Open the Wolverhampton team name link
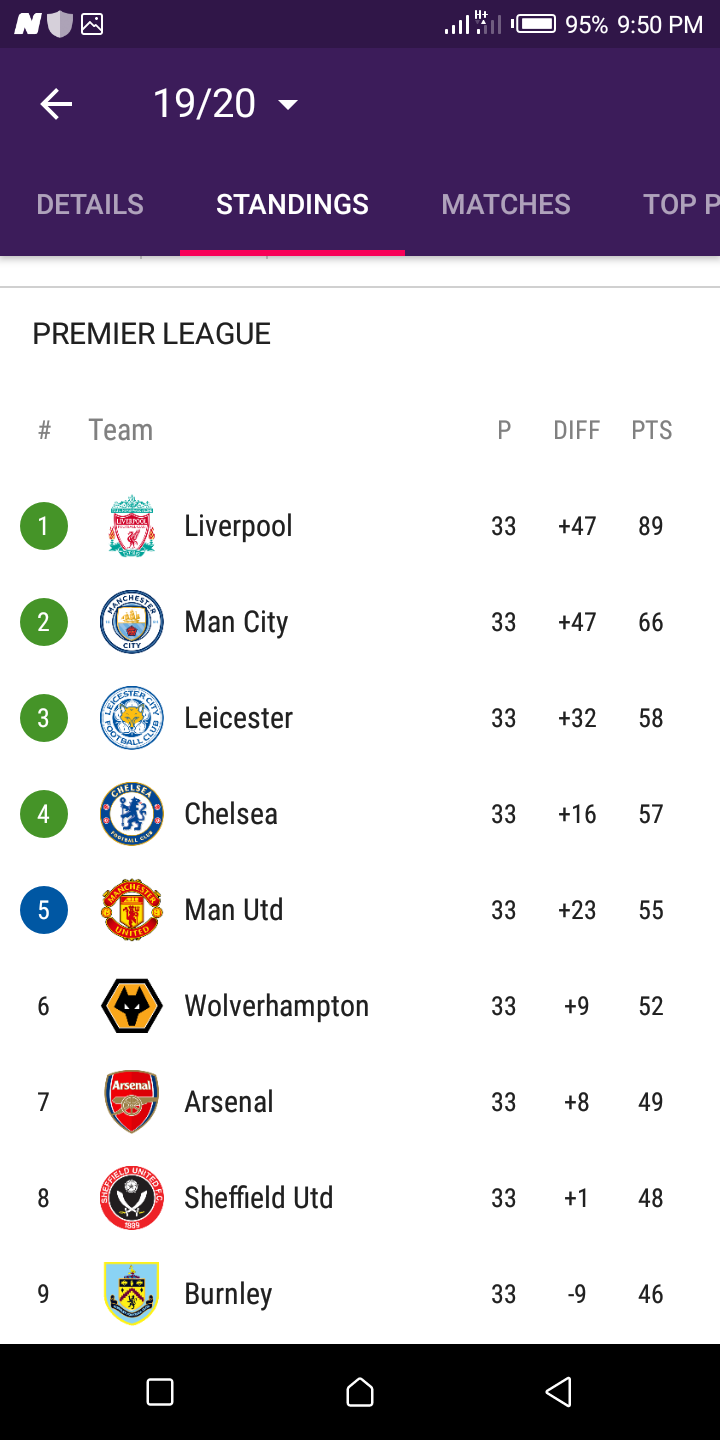This screenshot has height=1440, width=720. pyautogui.click(x=276, y=1006)
